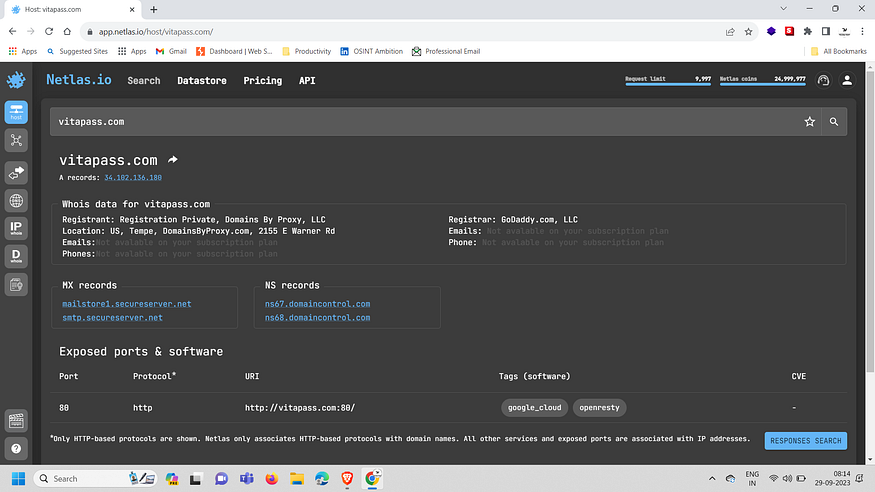875x492 pixels.
Task: Click the share arrow next to vitapass.com
Action: (x=173, y=160)
